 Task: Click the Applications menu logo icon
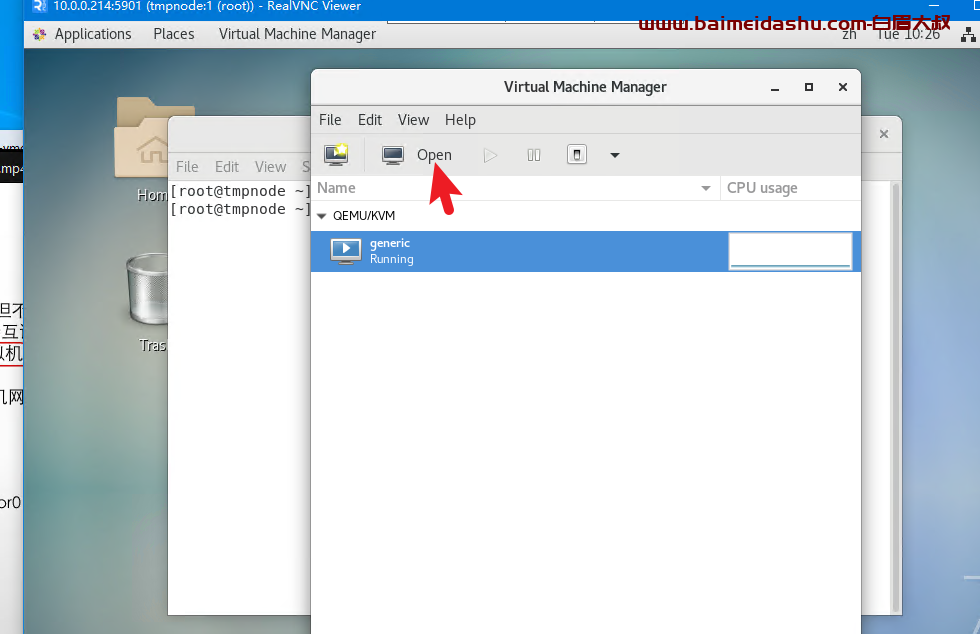click(x=39, y=34)
